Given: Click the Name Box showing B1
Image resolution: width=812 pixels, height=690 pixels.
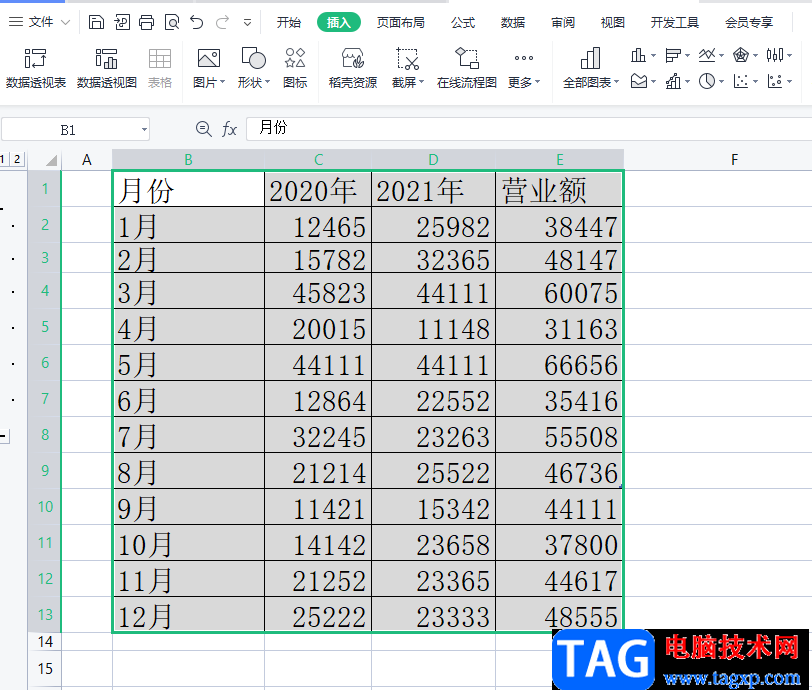Looking at the screenshot, I should pyautogui.click(x=68, y=130).
